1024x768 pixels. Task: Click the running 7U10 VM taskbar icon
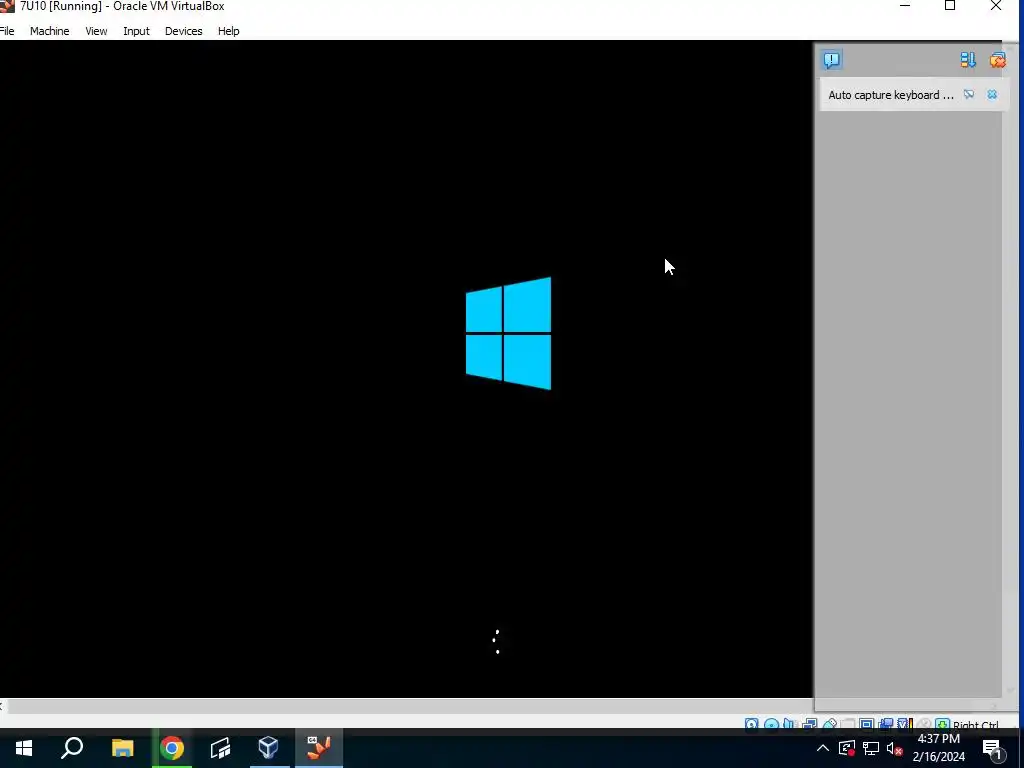(319, 748)
